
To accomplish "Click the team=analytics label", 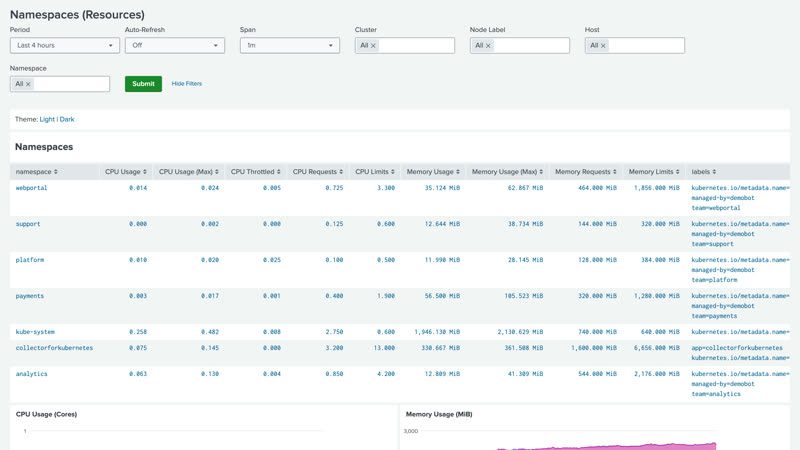I will [716, 394].
